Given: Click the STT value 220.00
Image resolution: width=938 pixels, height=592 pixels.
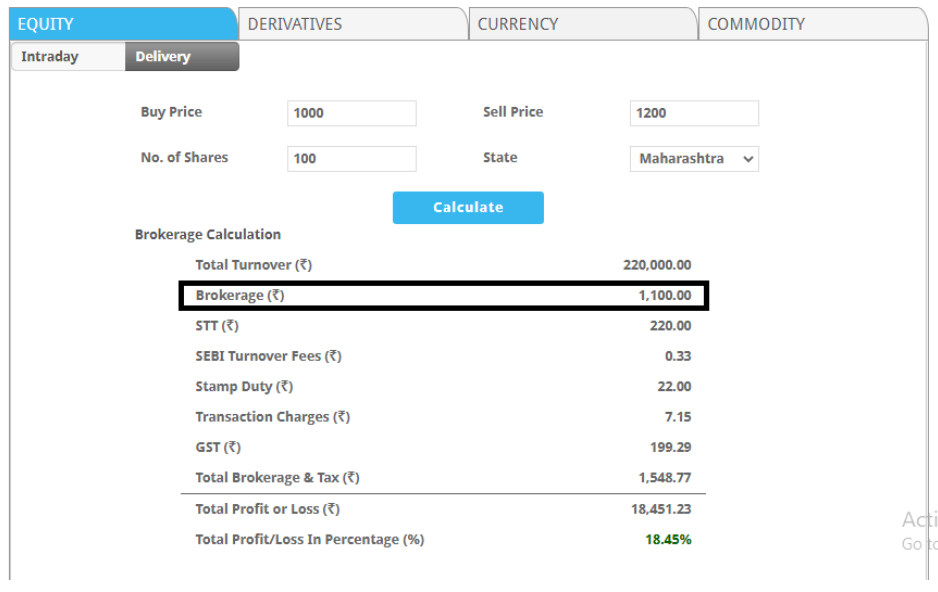Looking at the screenshot, I should pos(670,326).
